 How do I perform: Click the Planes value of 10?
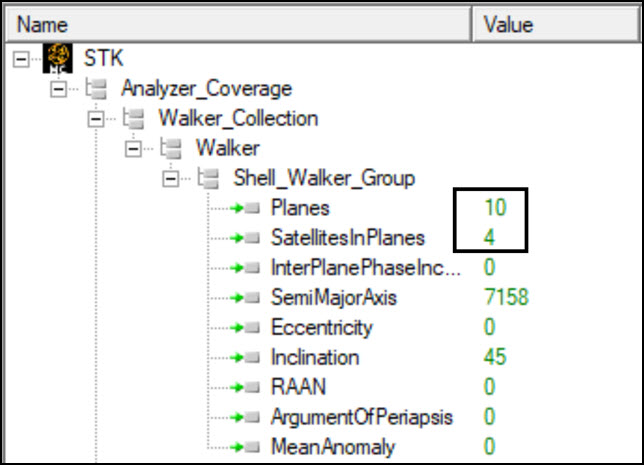coord(496,208)
